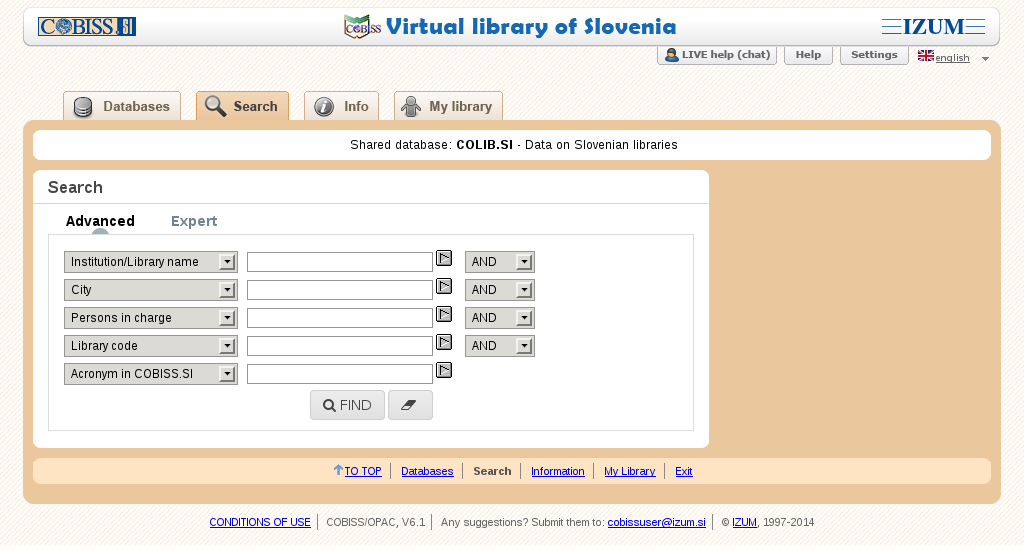Image resolution: width=1024 pixels, height=551 pixels.
Task: Open the CONDITIONS OF USE link
Action: pyautogui.click(x=260, y=522)
